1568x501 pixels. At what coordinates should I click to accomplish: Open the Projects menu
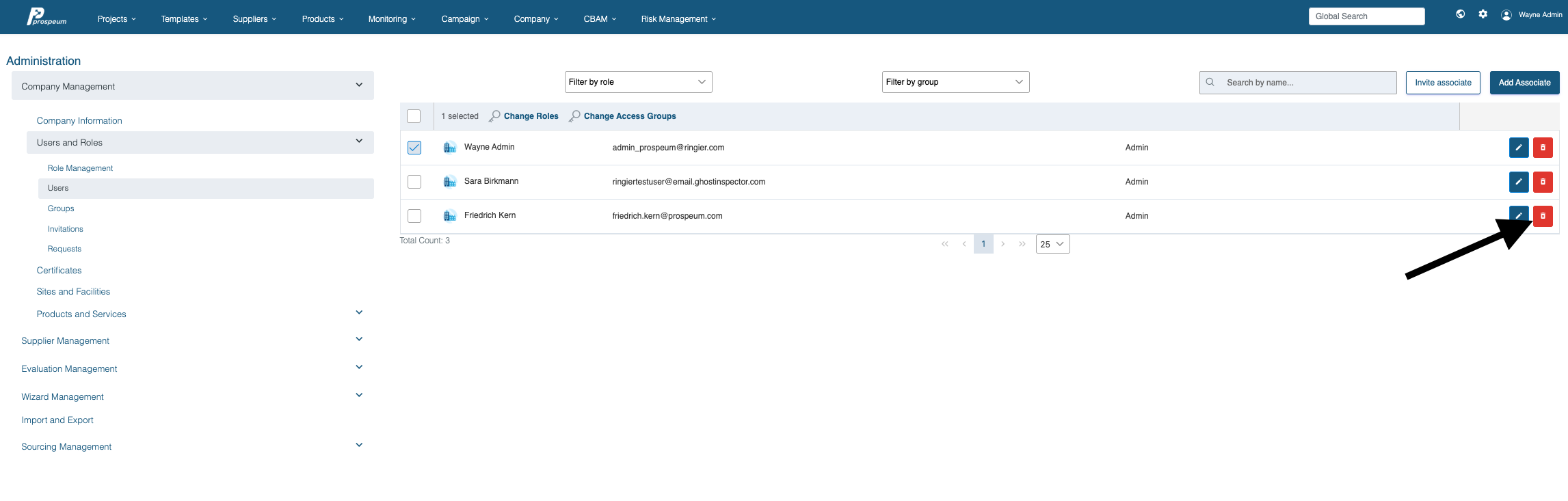tap(117, 19)
